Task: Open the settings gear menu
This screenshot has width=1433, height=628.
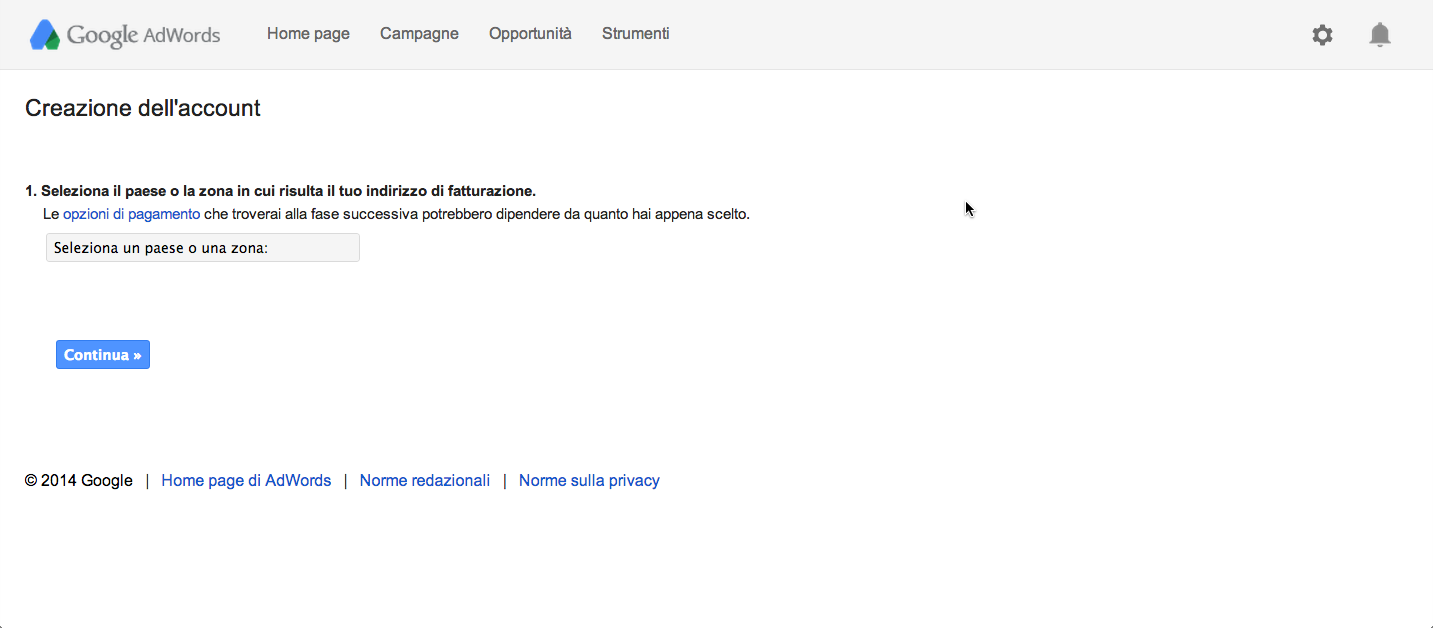Action: point(1322,35)
